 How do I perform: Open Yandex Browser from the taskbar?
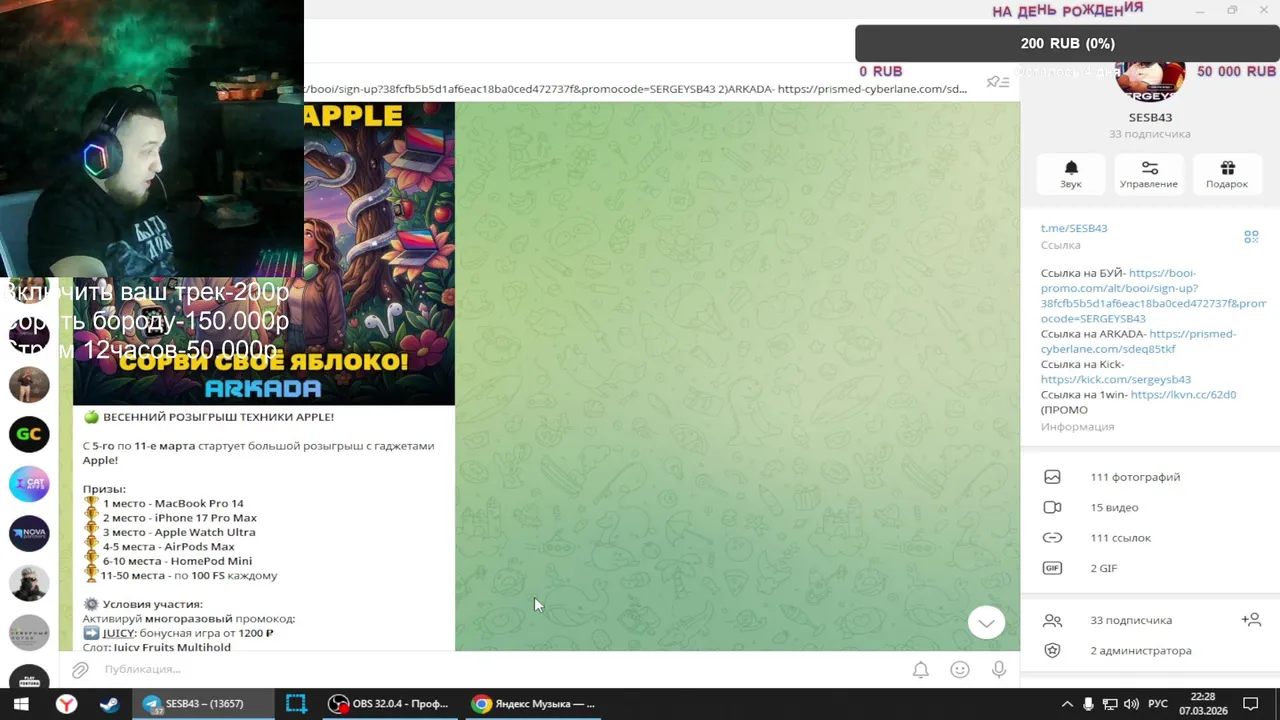point(66,704)
